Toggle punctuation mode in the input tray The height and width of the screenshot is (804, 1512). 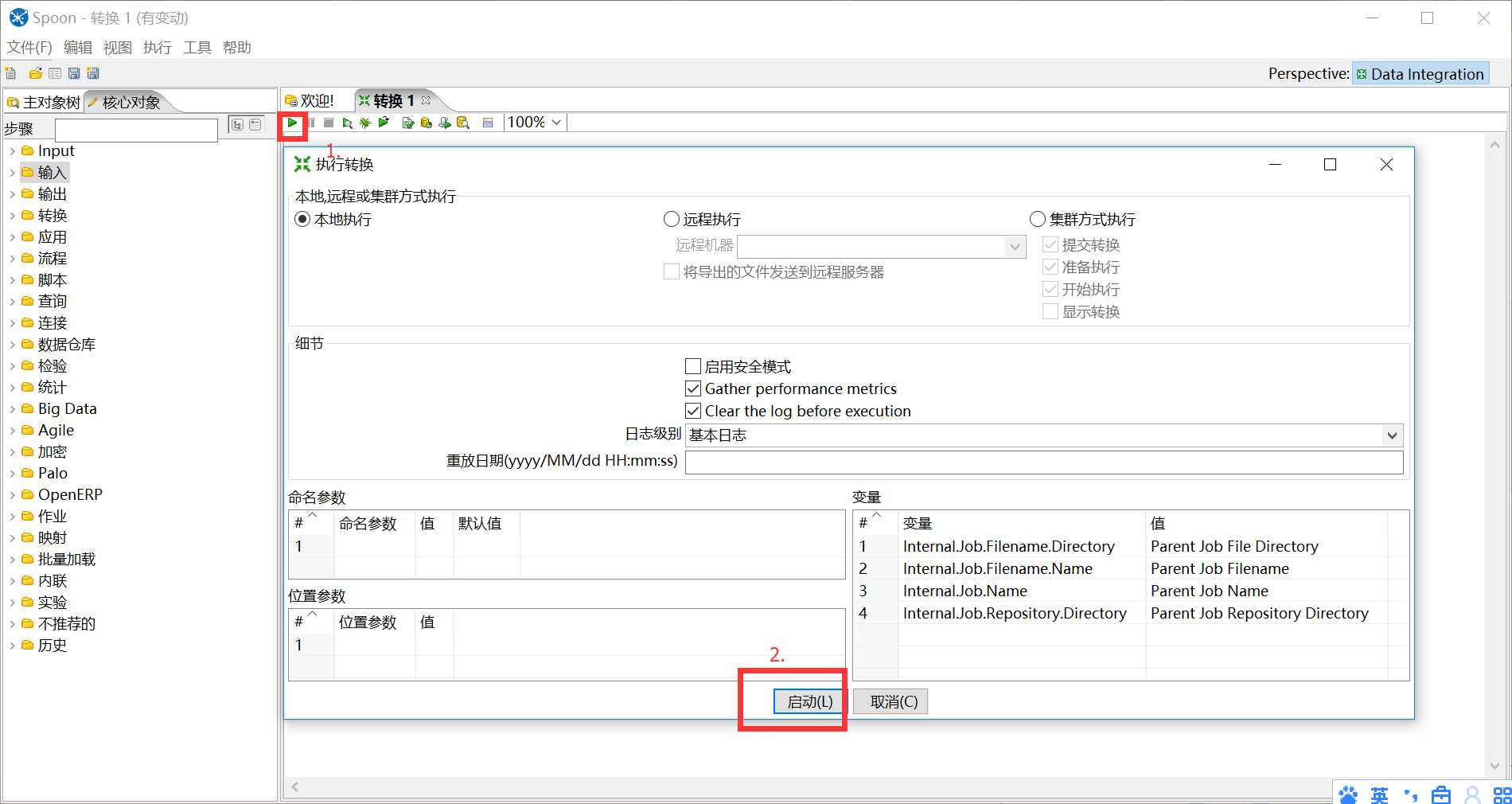[1410, 794]
